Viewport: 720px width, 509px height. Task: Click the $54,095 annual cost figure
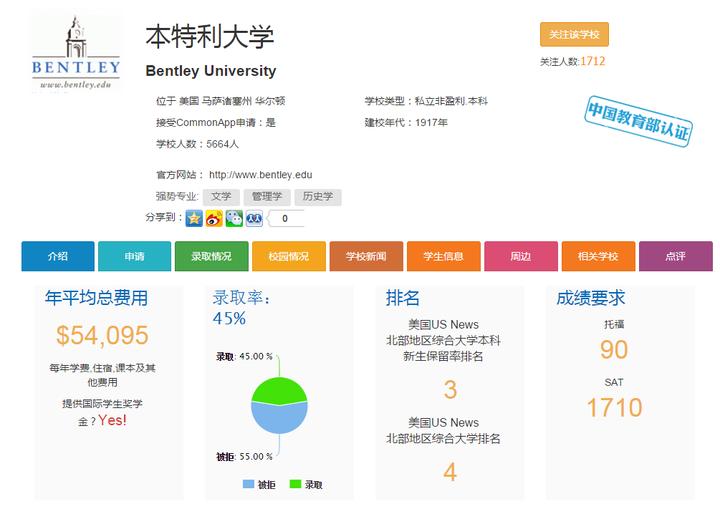click(102, 335)
